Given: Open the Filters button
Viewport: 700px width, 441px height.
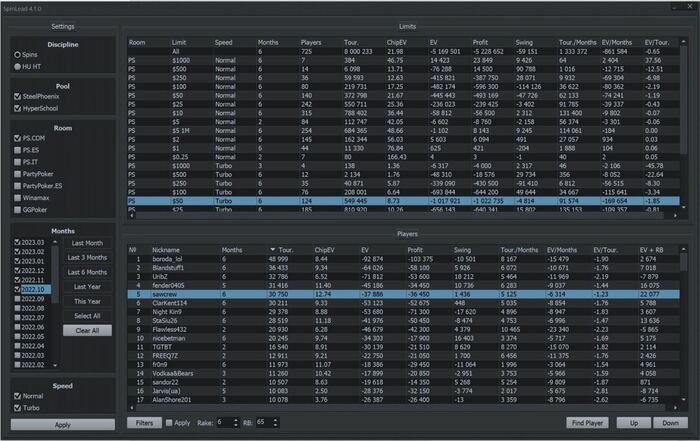Looking at the screenshot, I should point(144,423).
